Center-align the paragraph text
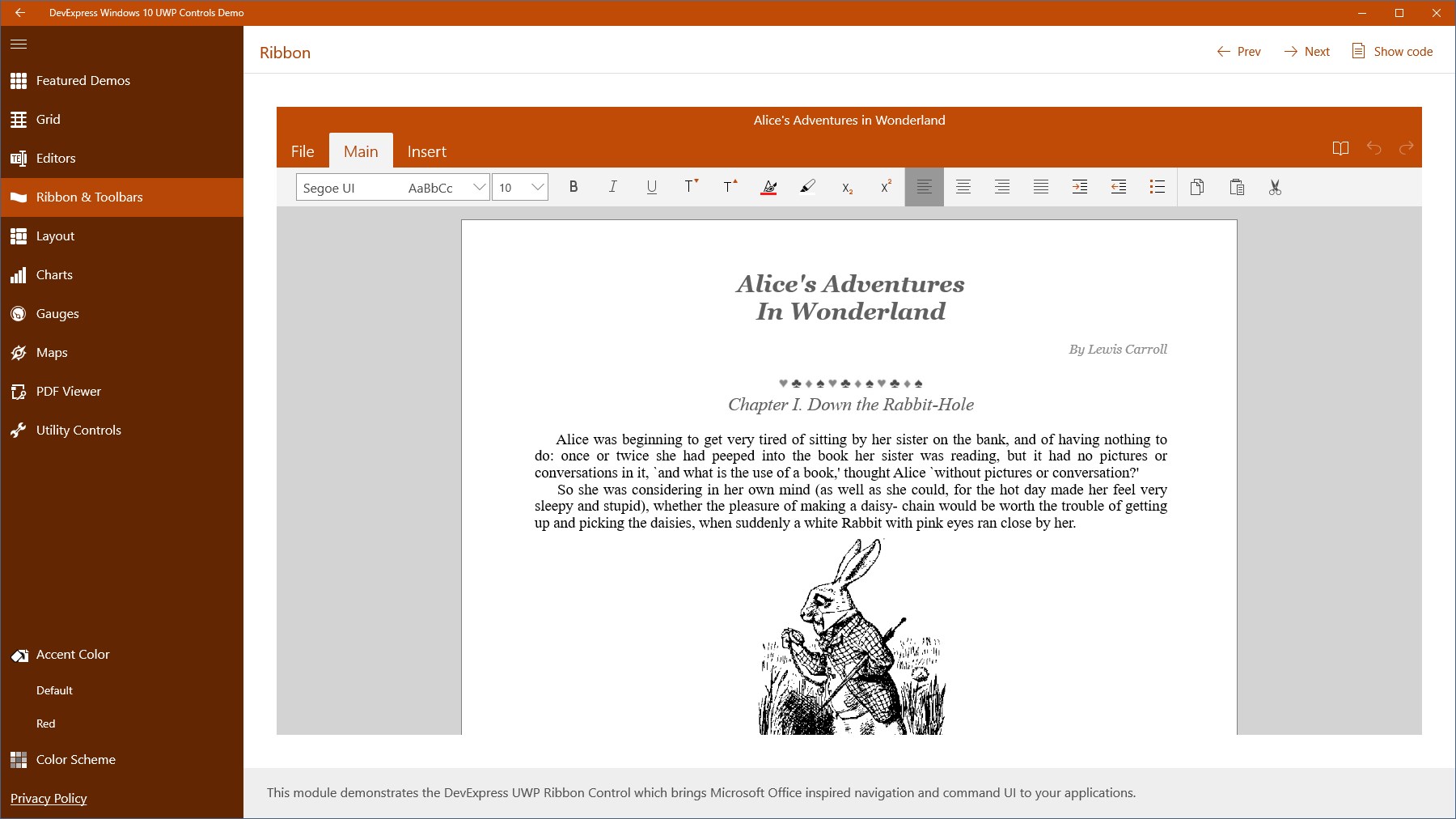 coord(963,187)
